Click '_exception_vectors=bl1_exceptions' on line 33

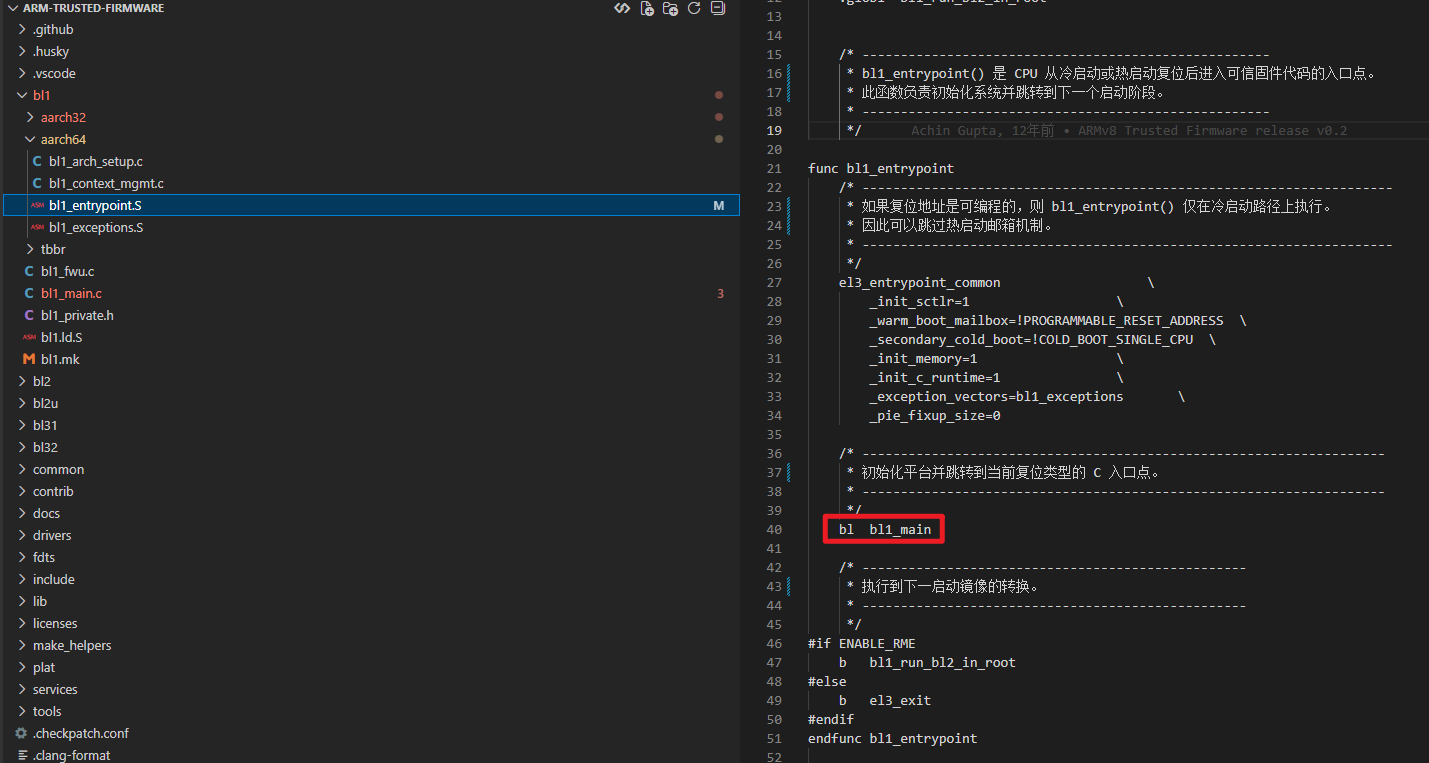click(997, 397)
